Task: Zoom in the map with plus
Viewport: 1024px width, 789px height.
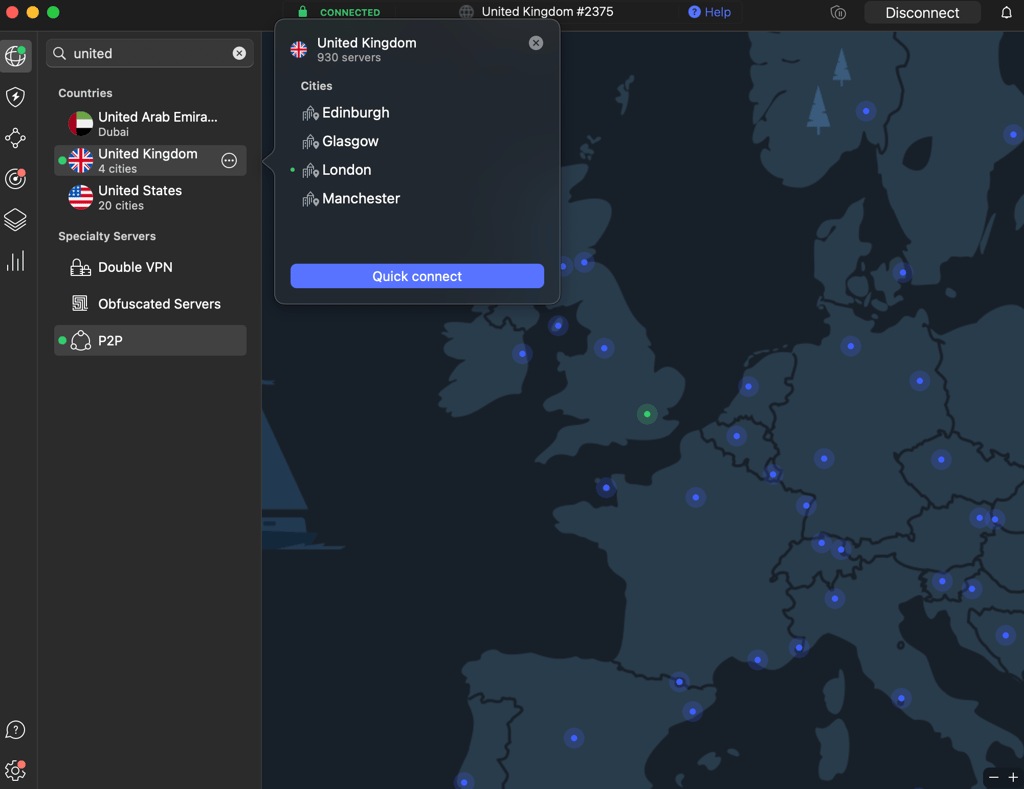Action: pyautogui.click(x=1013, y=777)
